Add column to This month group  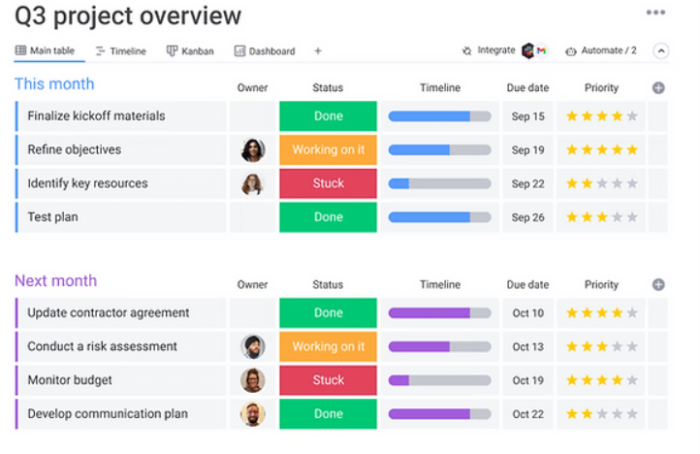coord(658,88)
